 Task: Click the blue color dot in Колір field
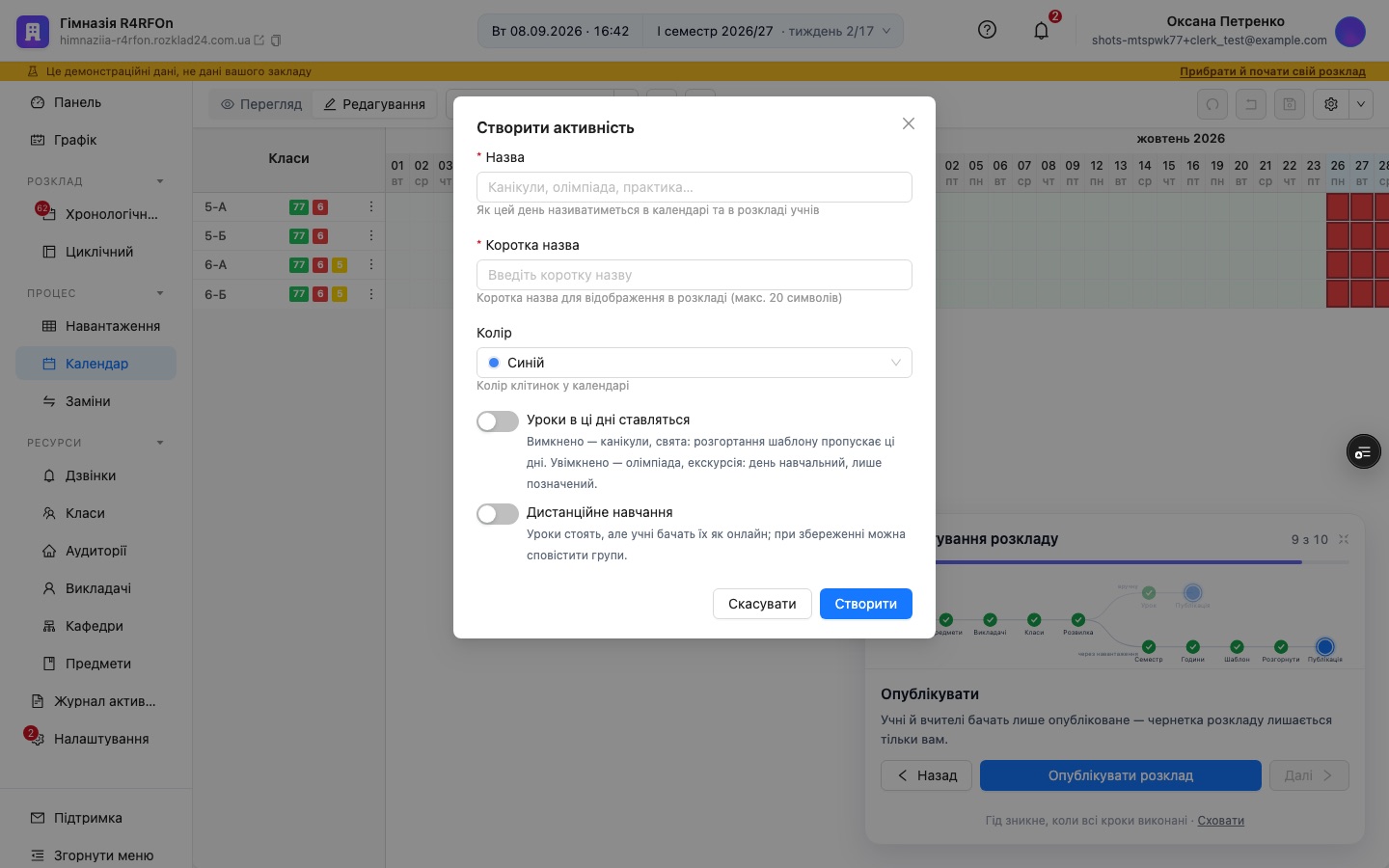point(494,363)
